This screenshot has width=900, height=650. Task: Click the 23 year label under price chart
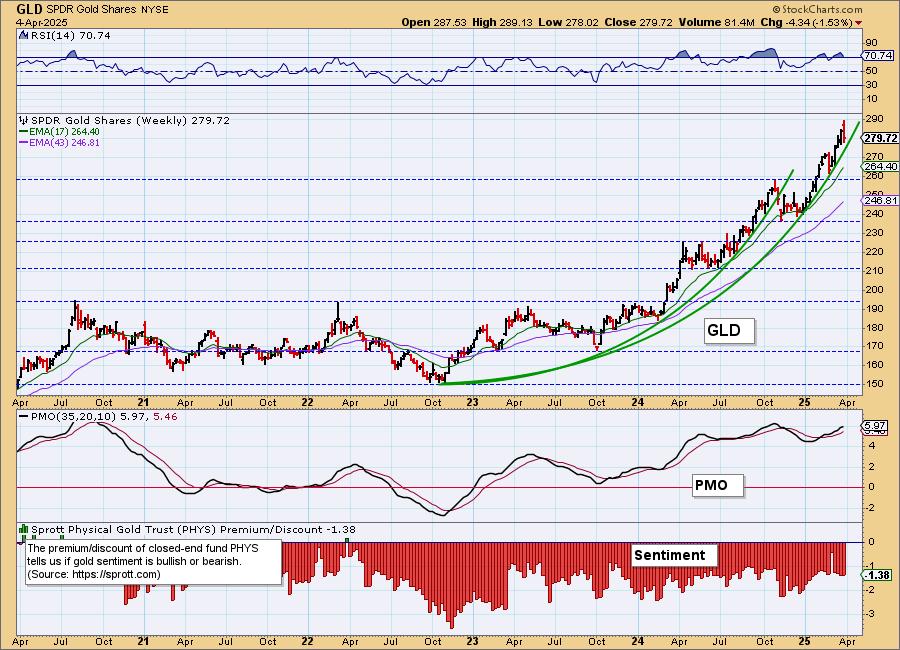472,403
